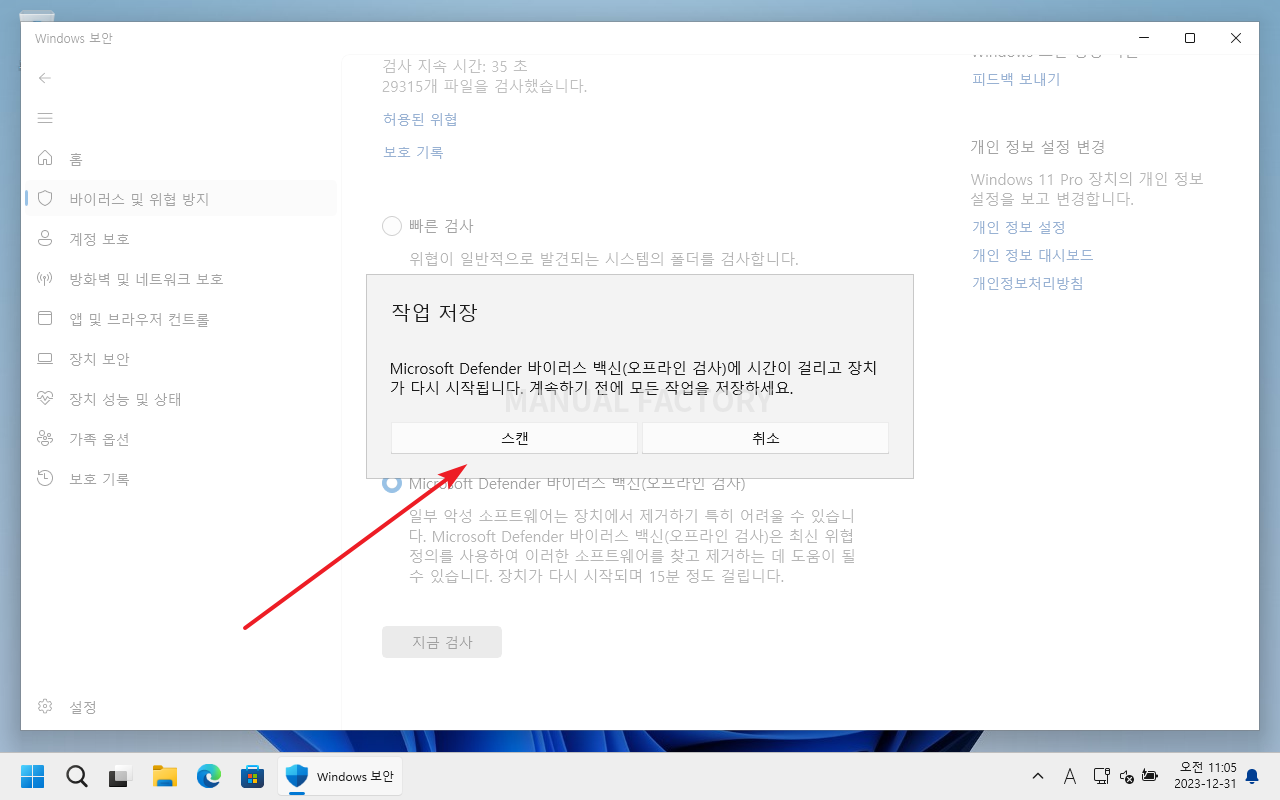
Task: Launch File Explorer from the taskbar
Action: 164,776
